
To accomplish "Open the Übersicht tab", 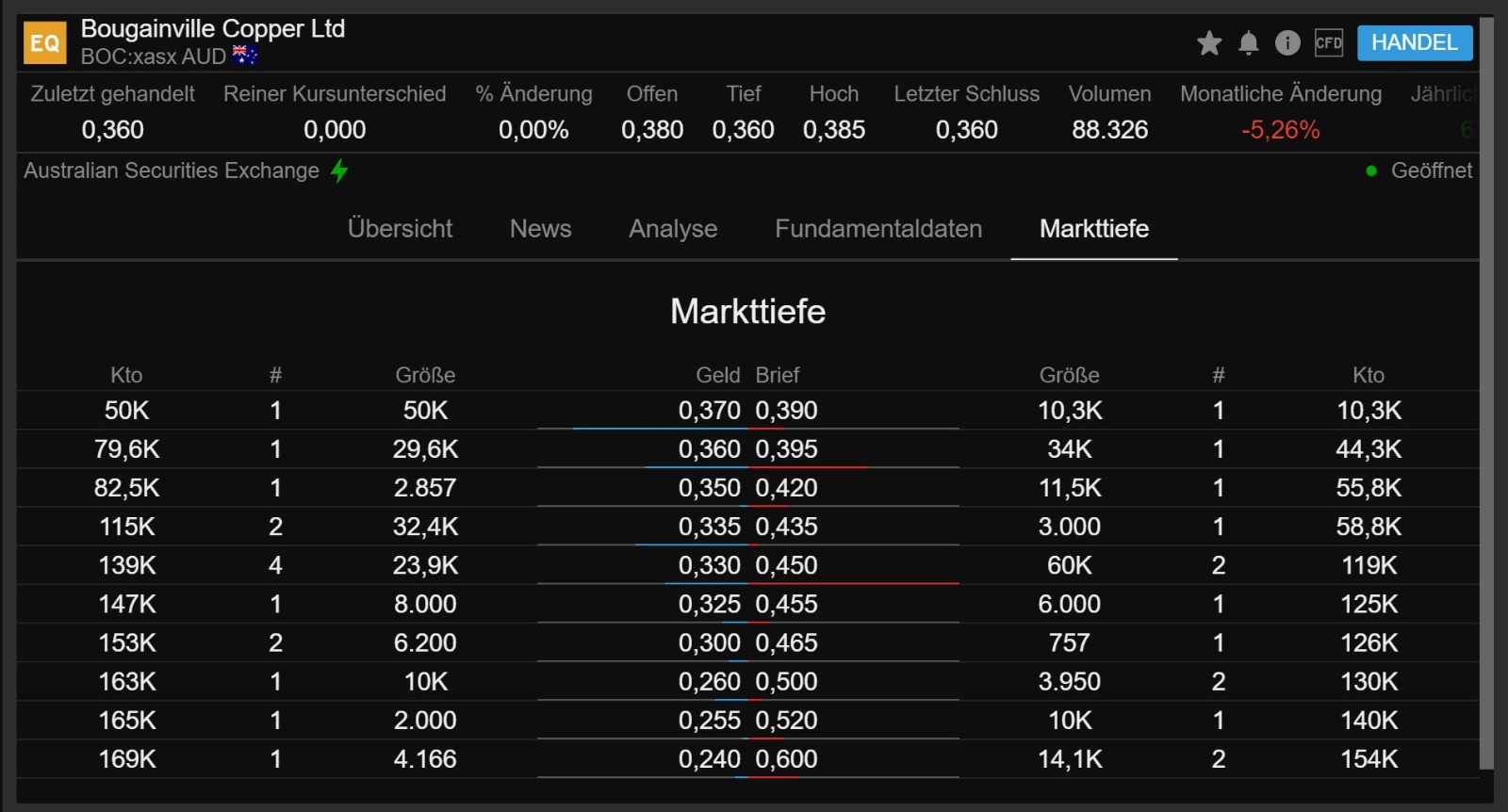I will tap(400, 229).
